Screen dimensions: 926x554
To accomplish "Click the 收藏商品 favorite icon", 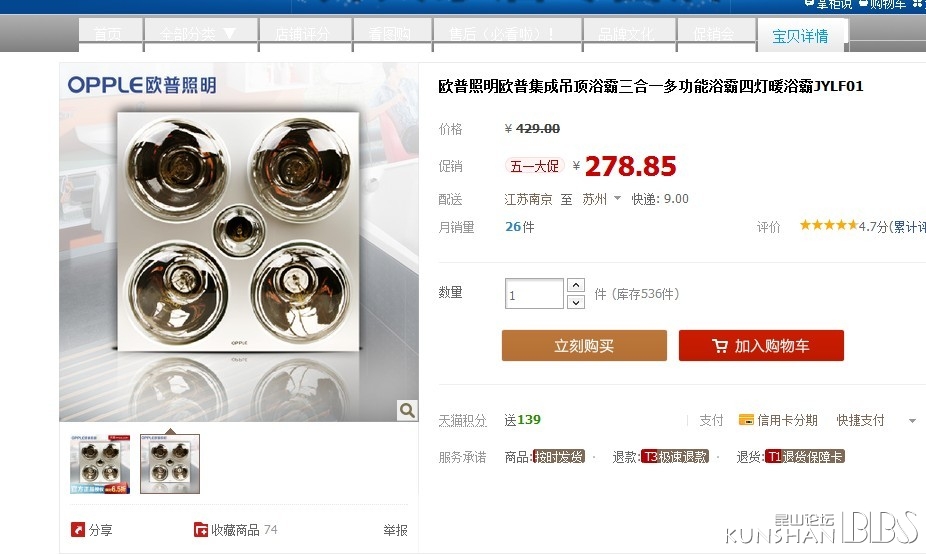I will click(201, 530).
